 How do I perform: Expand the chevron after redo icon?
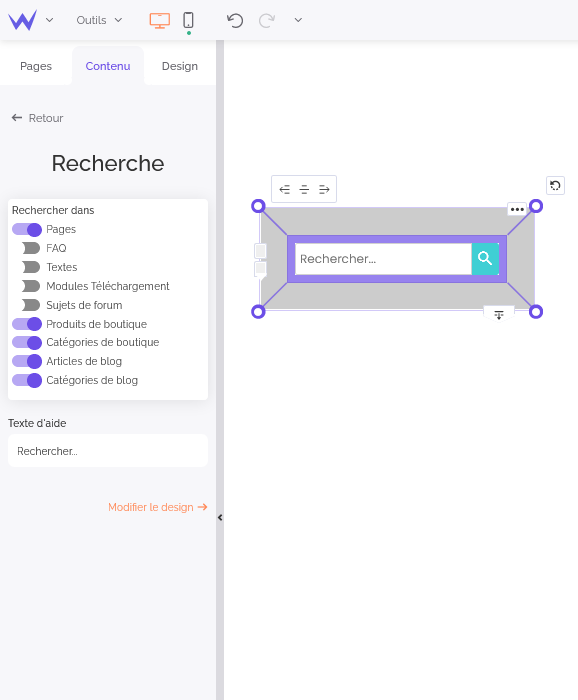298,20
